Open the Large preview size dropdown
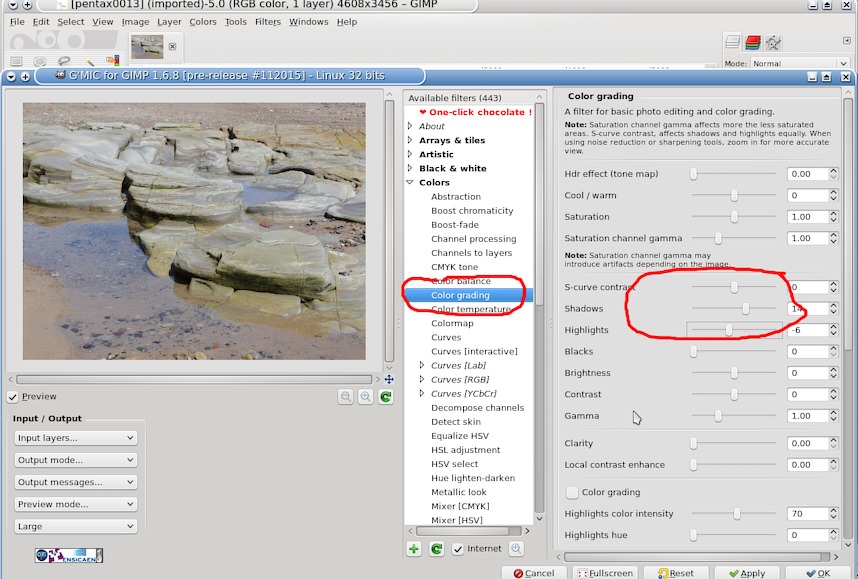The height and width of the screenshot is (579, 858). pyautogui.click(x=76, y=526)
